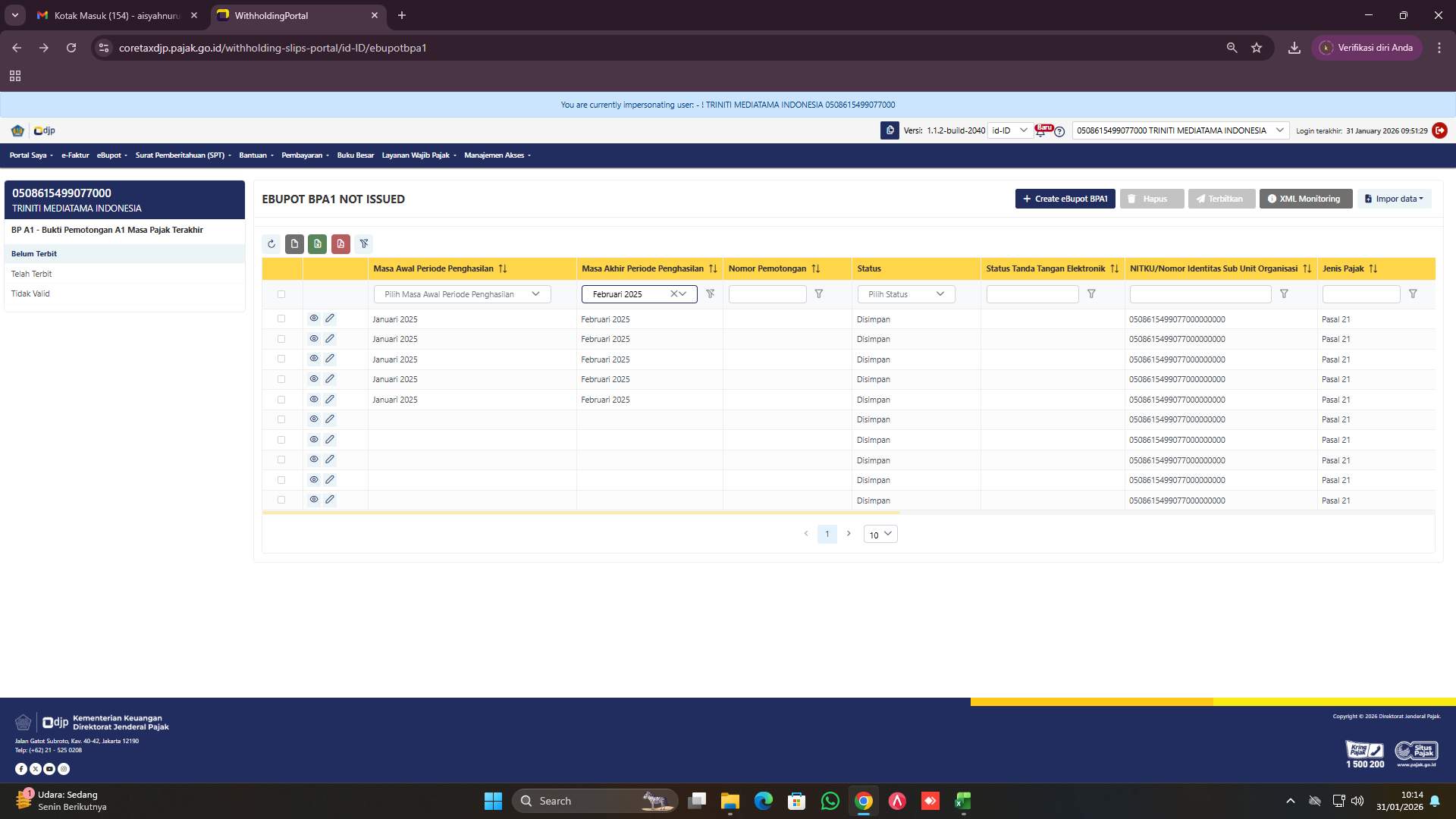Switch to the Kotak Masuk Gmail tab
The image size is (1456, 819).
point(114,15)
